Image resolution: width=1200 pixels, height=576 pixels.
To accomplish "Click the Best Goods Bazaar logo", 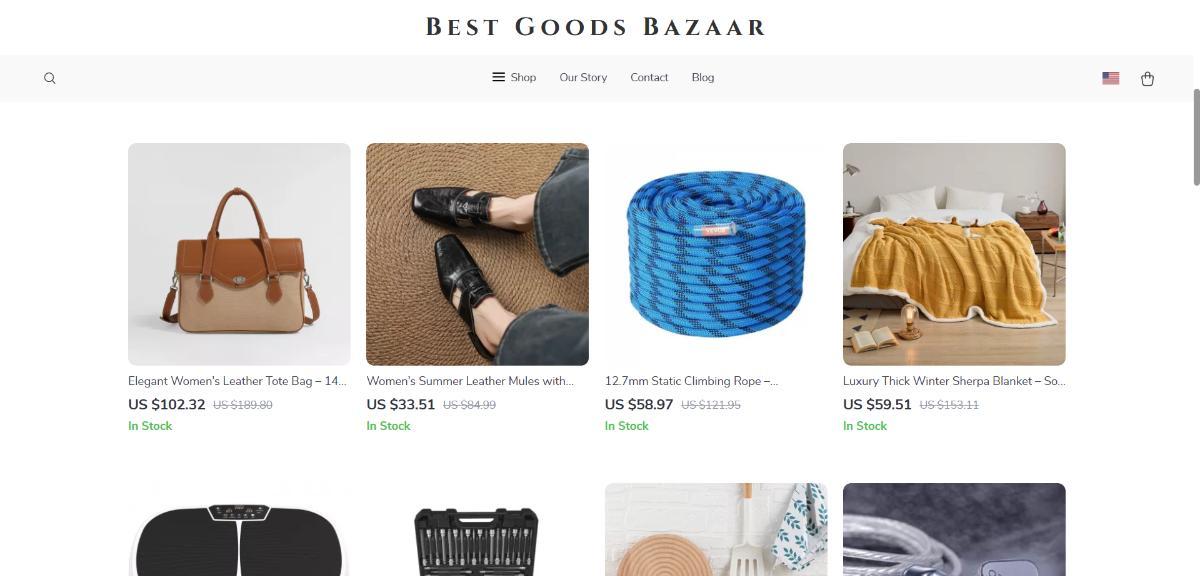I will (596, 27).
